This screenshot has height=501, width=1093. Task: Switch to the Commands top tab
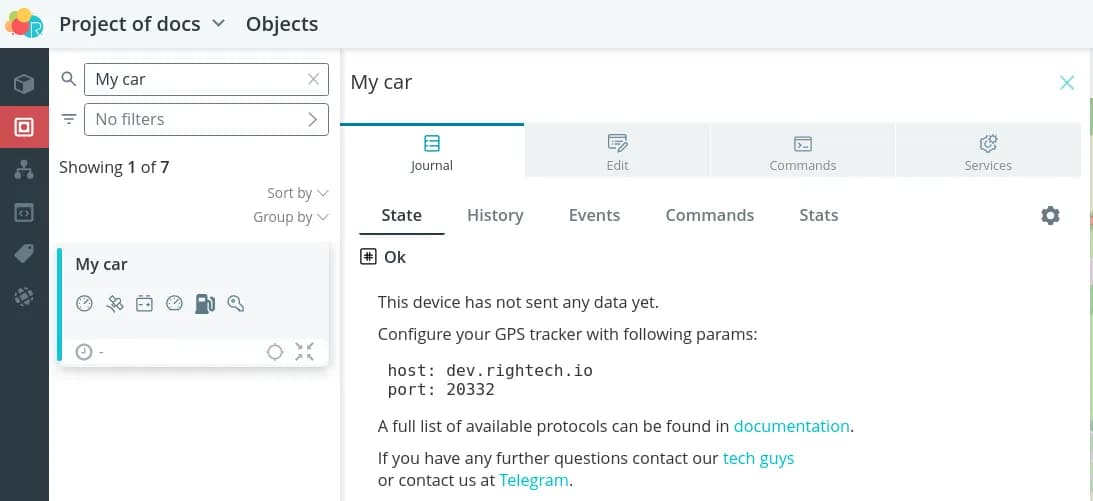pos(802,153)
